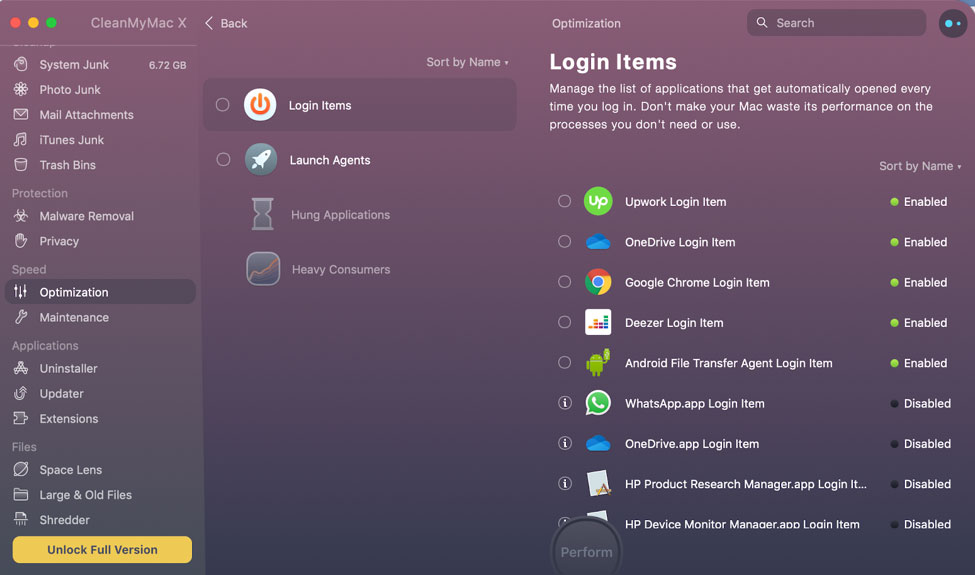Image resolution: width=975 pixels, height=575 pixels.
Task: Open Sort by Name dropdown above categories
Action: [x=467, y=62]
